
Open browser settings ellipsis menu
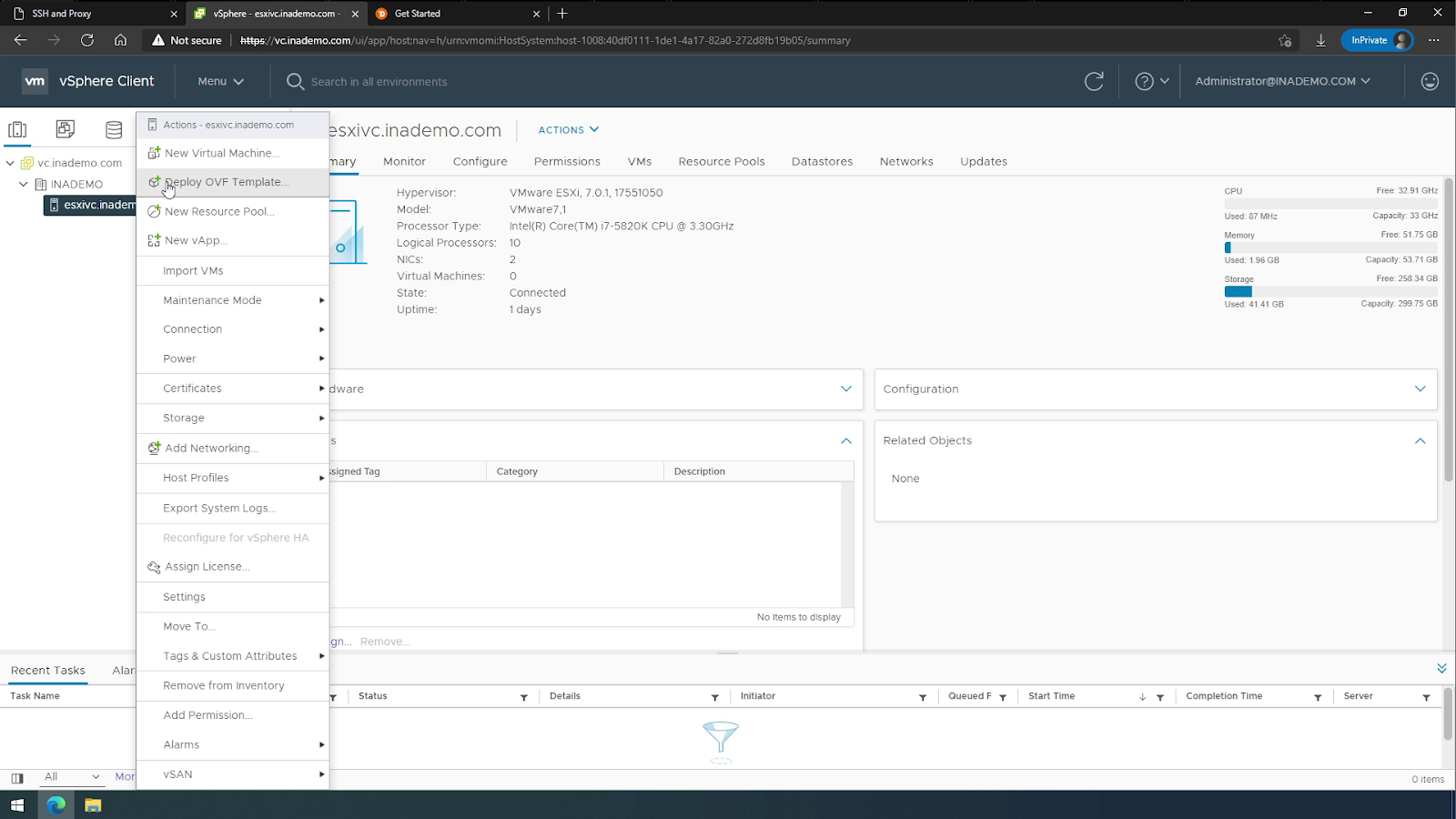tap(1434, 40)
